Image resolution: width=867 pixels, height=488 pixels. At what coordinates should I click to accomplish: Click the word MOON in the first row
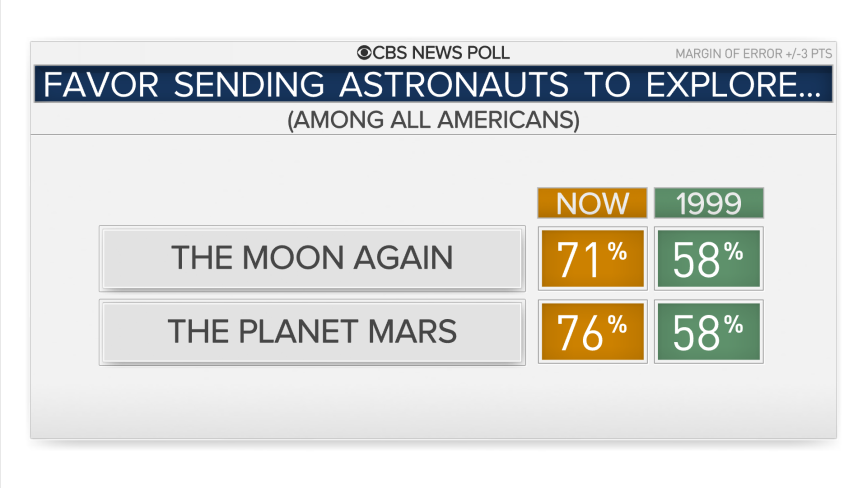pos(293,258)
